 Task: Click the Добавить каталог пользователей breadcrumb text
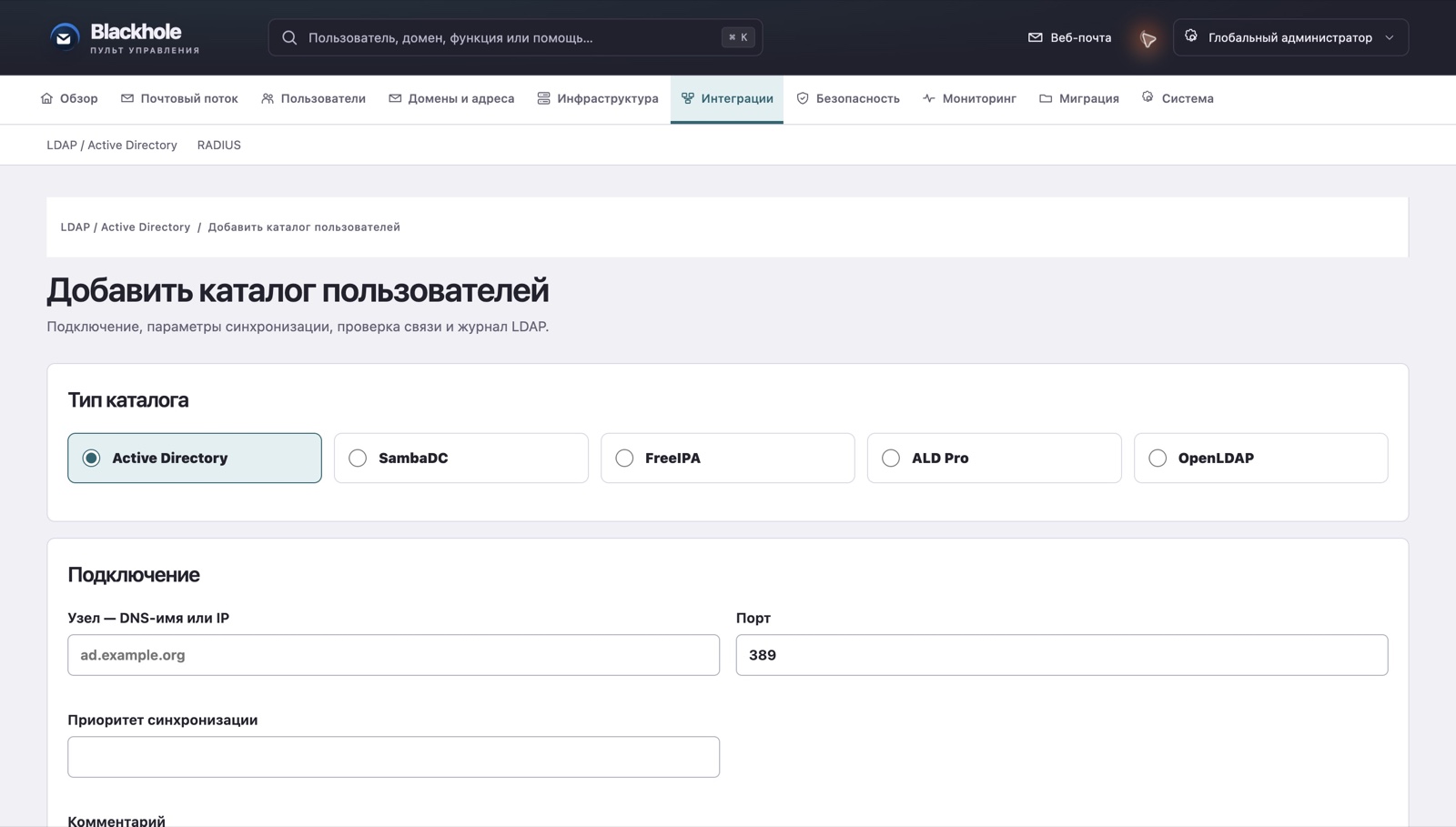pos(304,227)
